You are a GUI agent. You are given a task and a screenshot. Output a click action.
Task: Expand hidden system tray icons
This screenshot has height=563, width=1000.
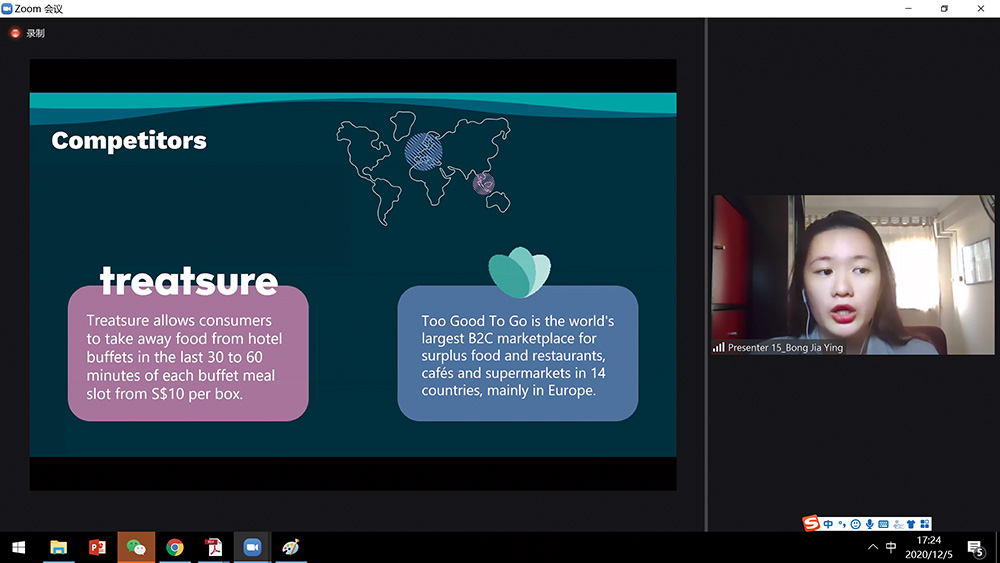[872, 547]
